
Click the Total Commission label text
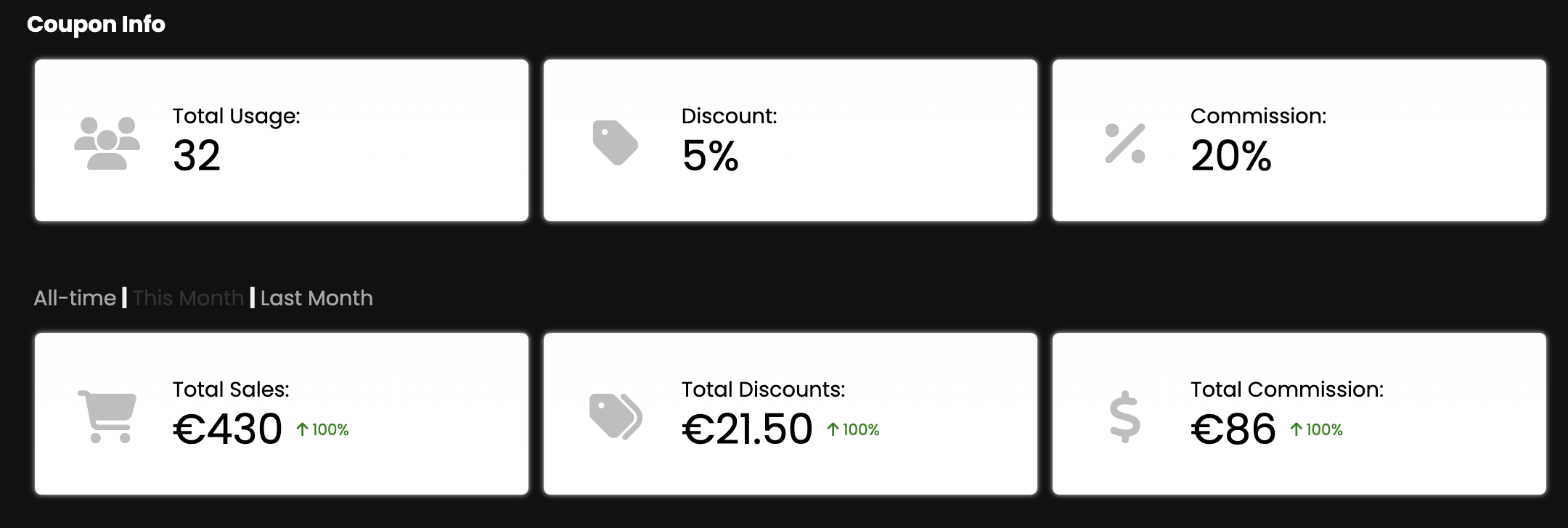coord(1286,389)
